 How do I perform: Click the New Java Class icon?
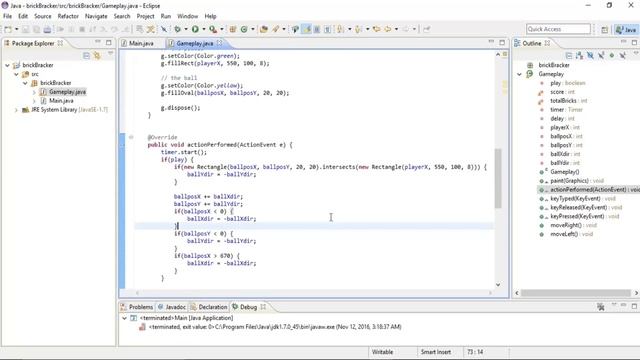244,29
